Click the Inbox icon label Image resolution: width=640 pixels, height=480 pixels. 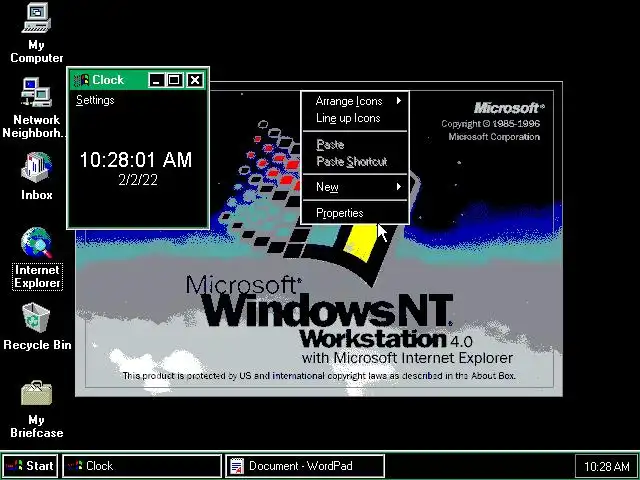pos(36,195)
